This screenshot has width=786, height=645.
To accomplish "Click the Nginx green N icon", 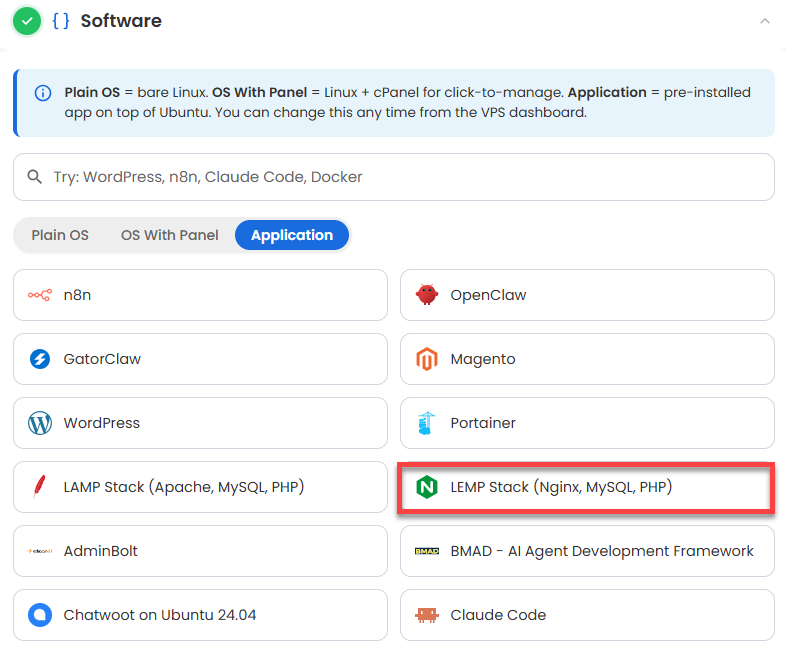I will (x=427, y=487).
